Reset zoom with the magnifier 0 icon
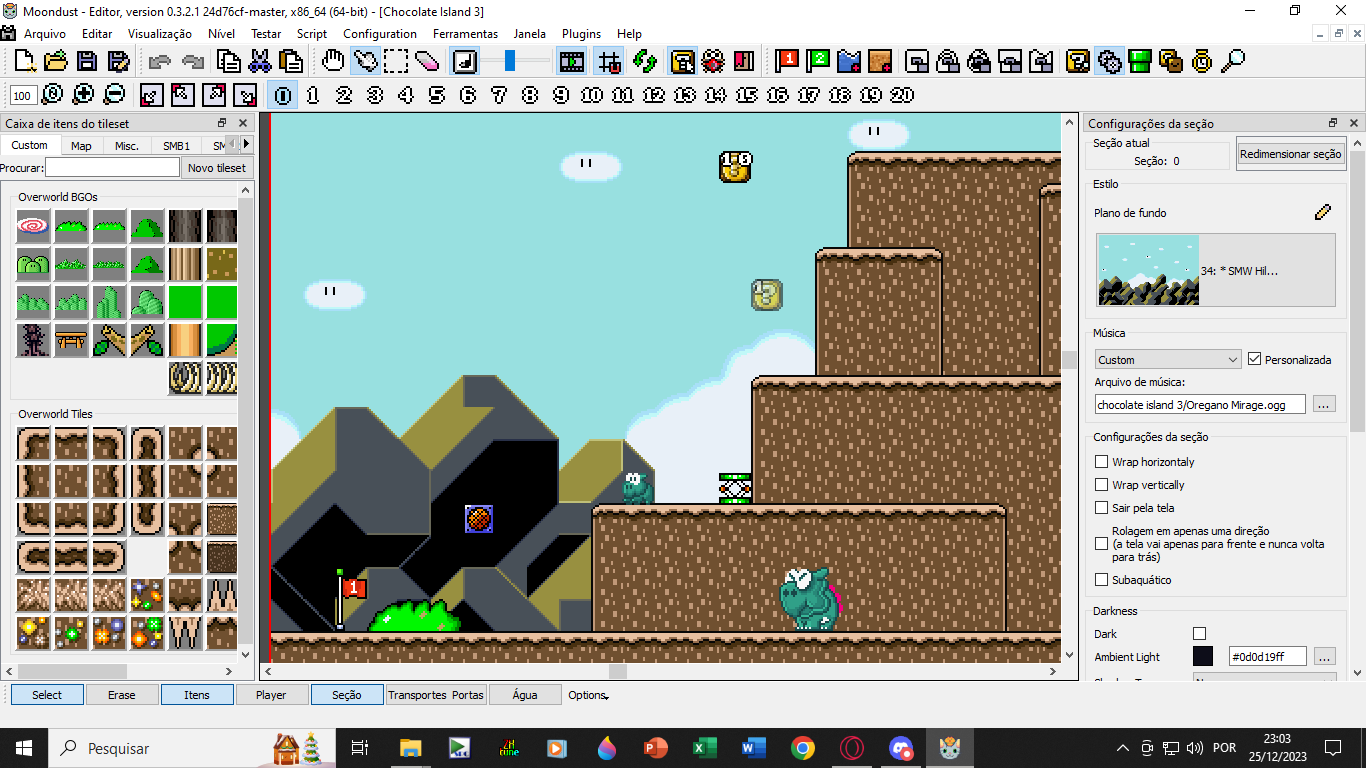1366x768 pixels. [x=52, y=95]
